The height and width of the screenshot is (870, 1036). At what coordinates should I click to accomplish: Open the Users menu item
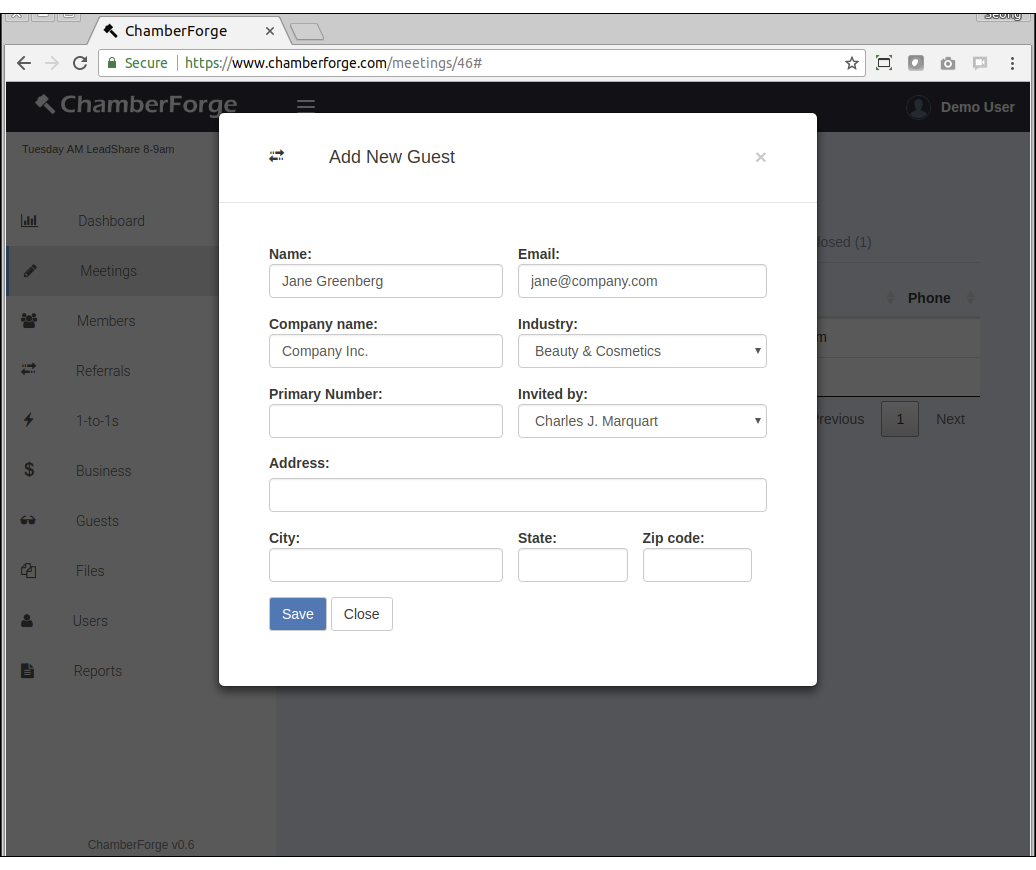pyautogui.click(x=90, y=621)
